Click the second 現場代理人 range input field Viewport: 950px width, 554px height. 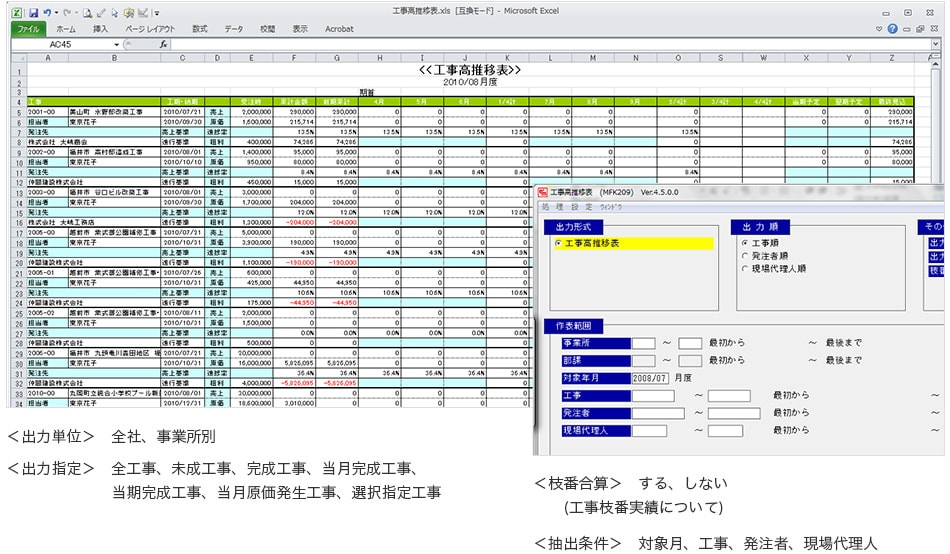pyautogui.click(x=725, y=431)
